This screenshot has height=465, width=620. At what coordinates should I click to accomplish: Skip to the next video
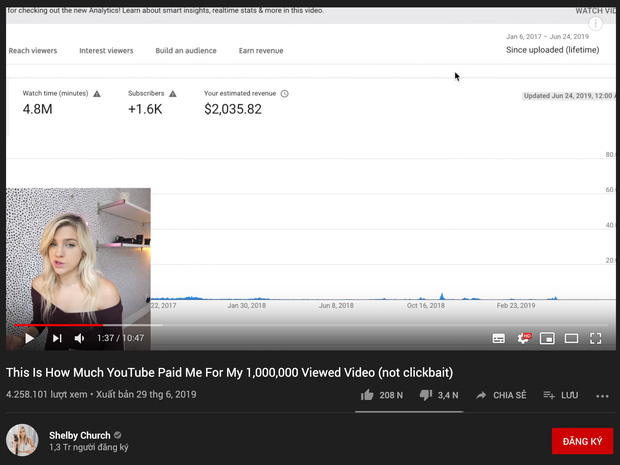pos(57,338)
